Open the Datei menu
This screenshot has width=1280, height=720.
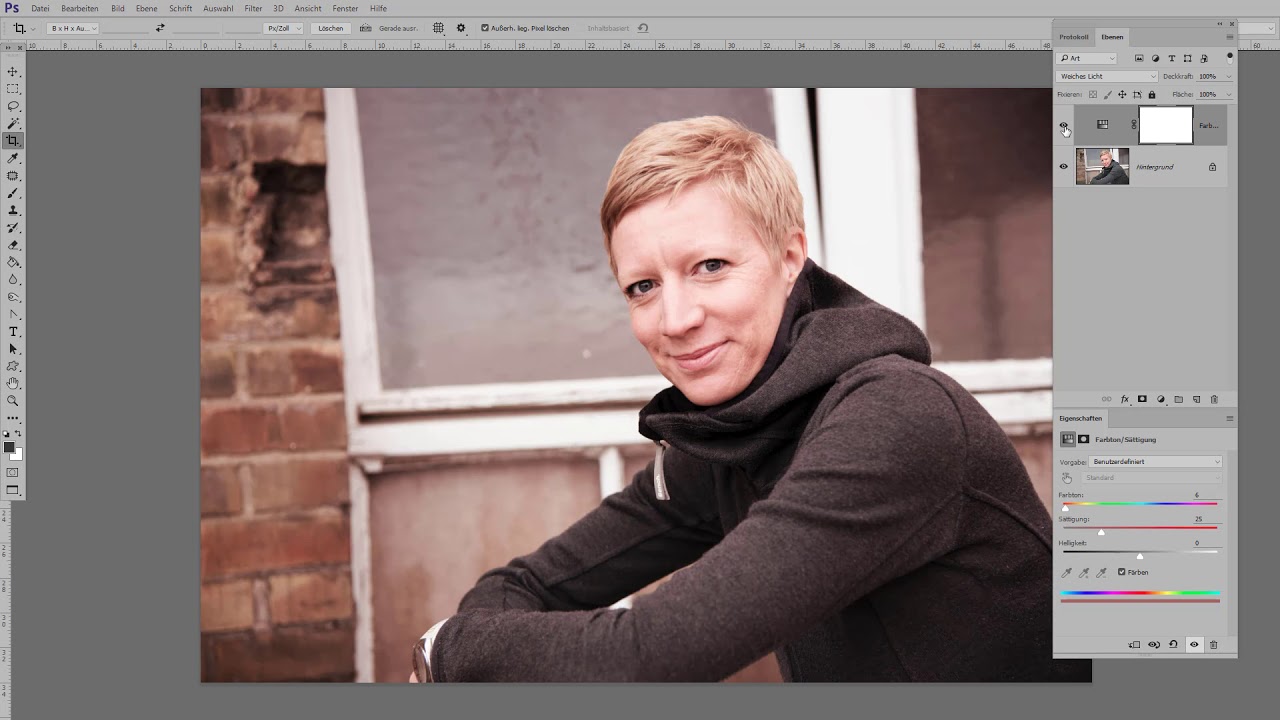pos(40,8)
